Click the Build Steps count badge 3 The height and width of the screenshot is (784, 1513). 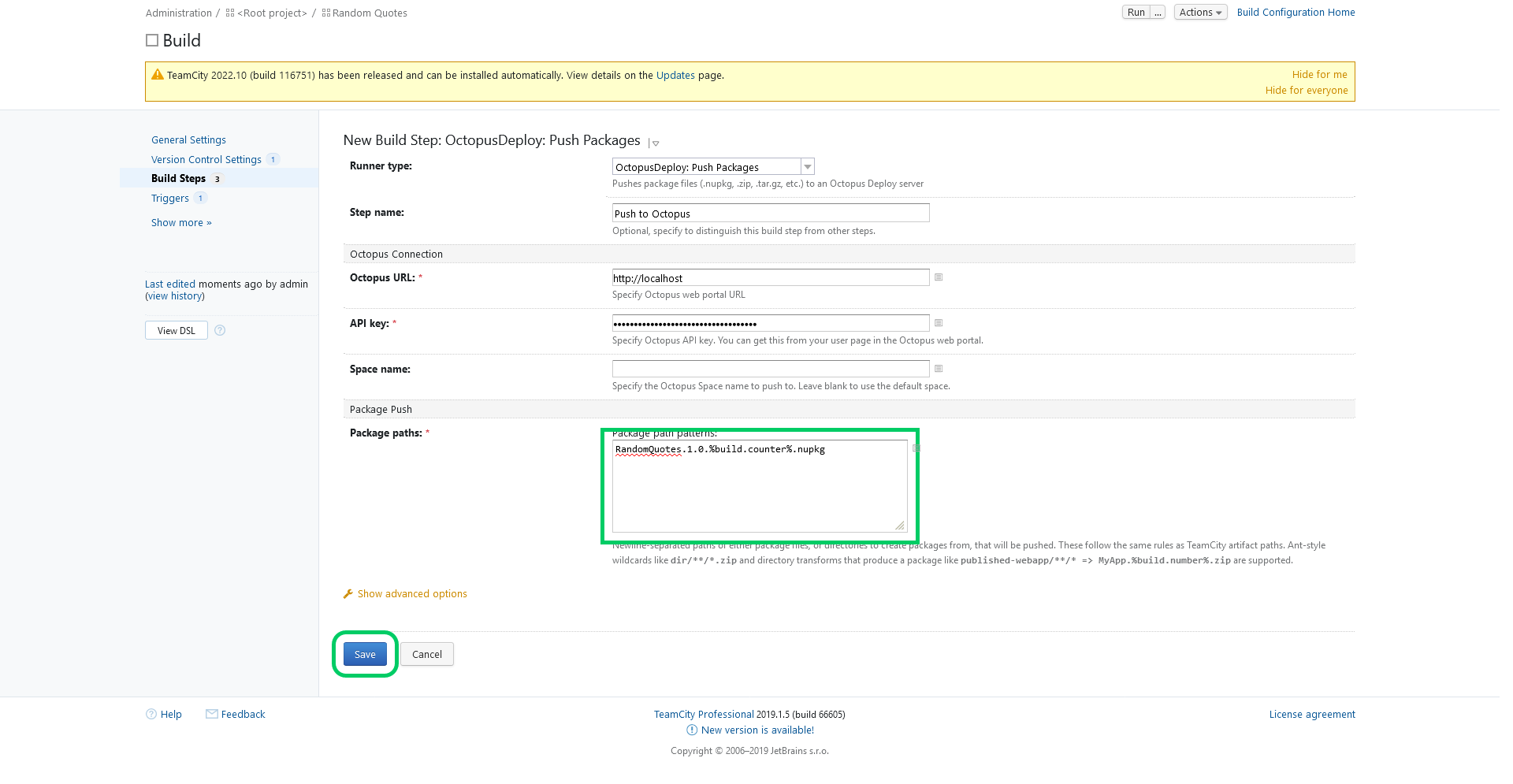tap(217, 179)
